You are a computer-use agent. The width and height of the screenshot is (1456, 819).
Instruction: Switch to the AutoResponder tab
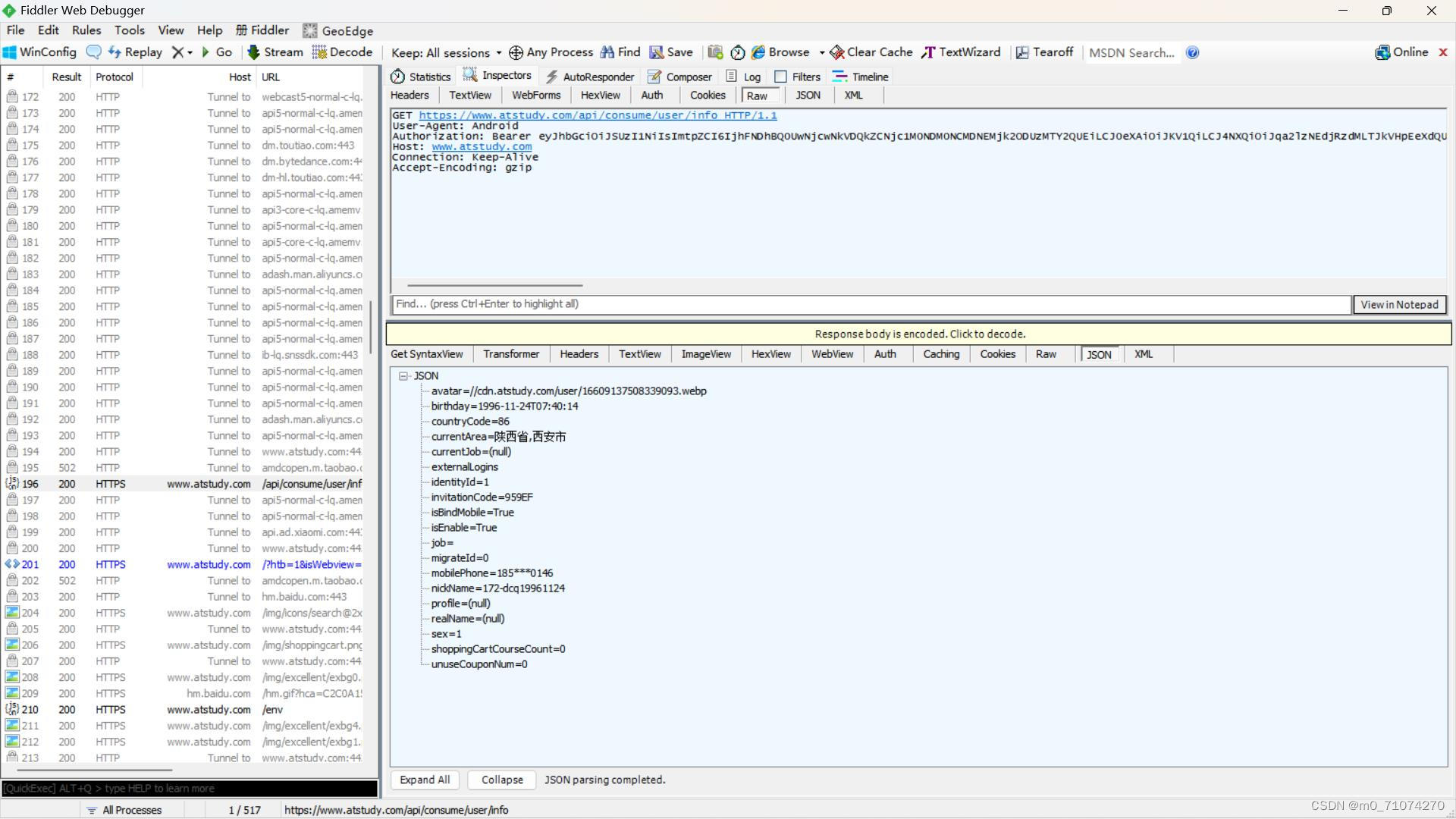(589, 77)
